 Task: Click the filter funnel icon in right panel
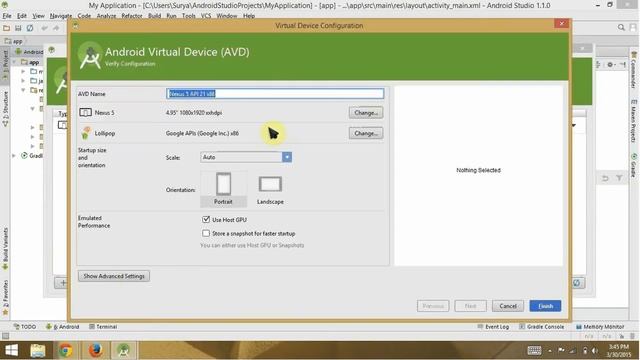pos(619,178)
